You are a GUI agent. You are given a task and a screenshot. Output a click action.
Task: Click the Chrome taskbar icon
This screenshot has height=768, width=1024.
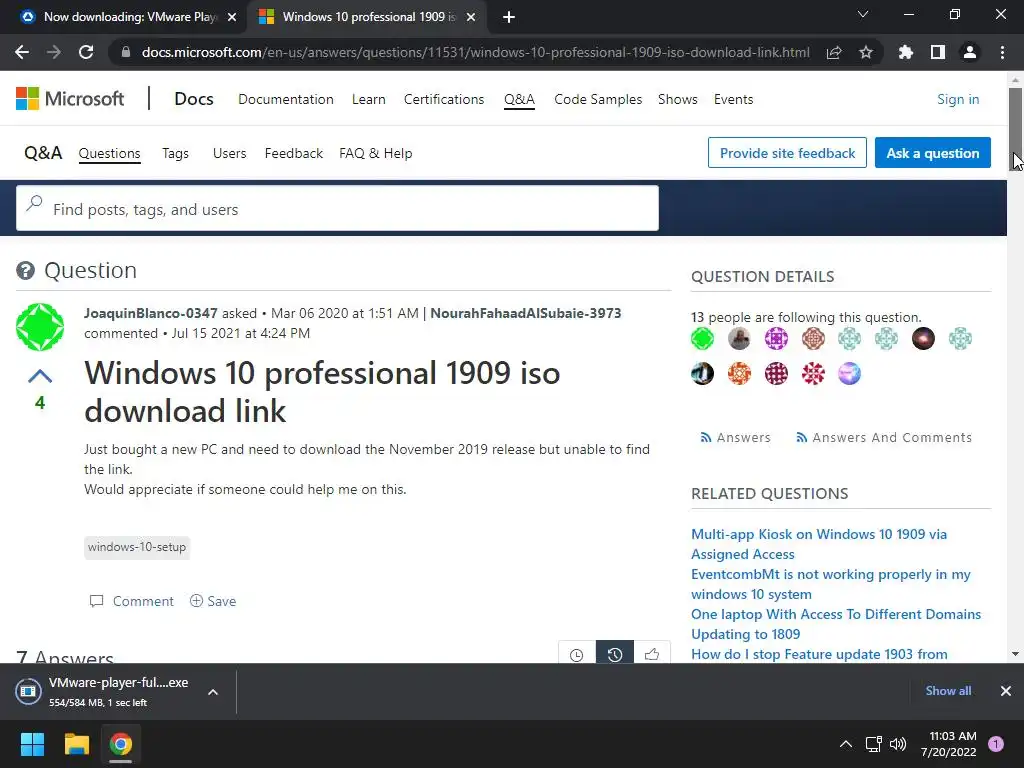pos(121,744)
